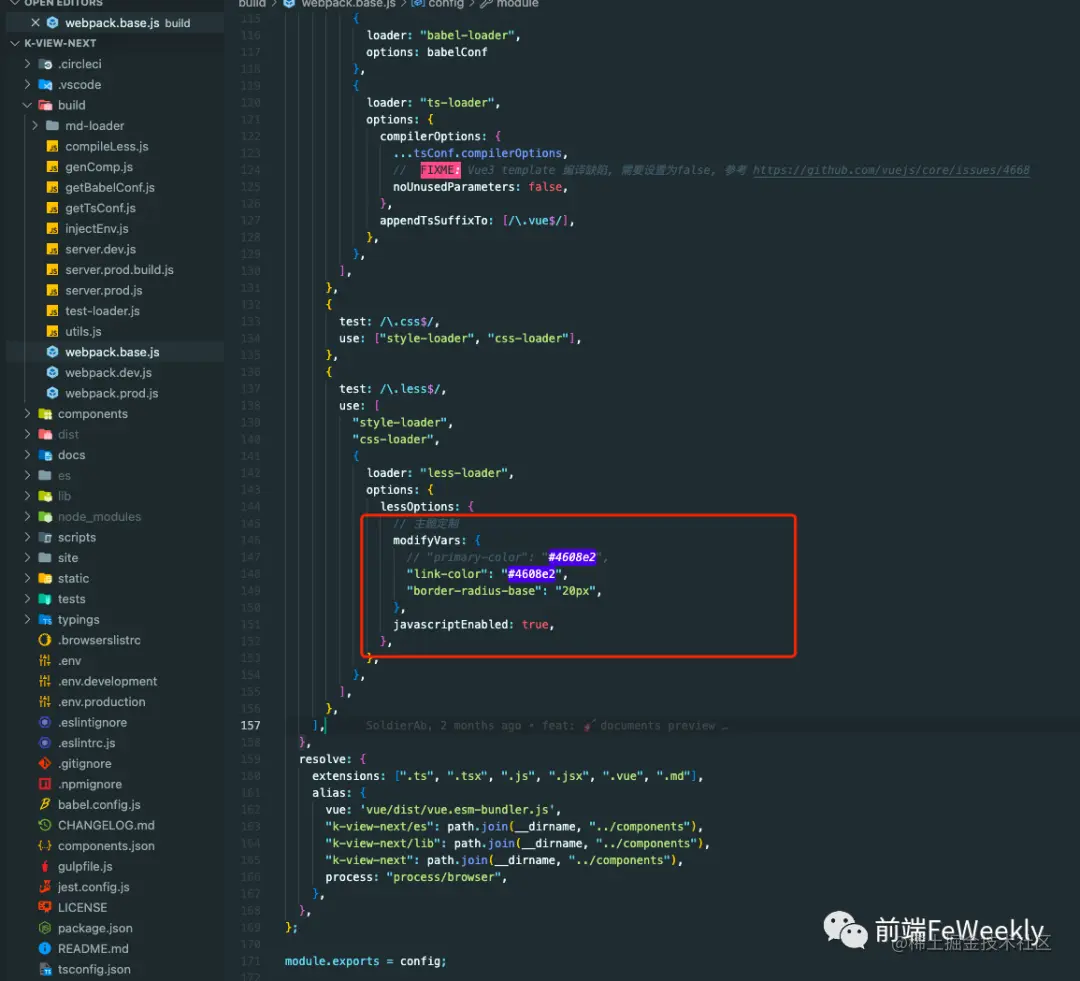Follow the vuejs core issues 4668 link
Image resolution: width=1080 pixels, height=981 pixels.
(891, 170)
